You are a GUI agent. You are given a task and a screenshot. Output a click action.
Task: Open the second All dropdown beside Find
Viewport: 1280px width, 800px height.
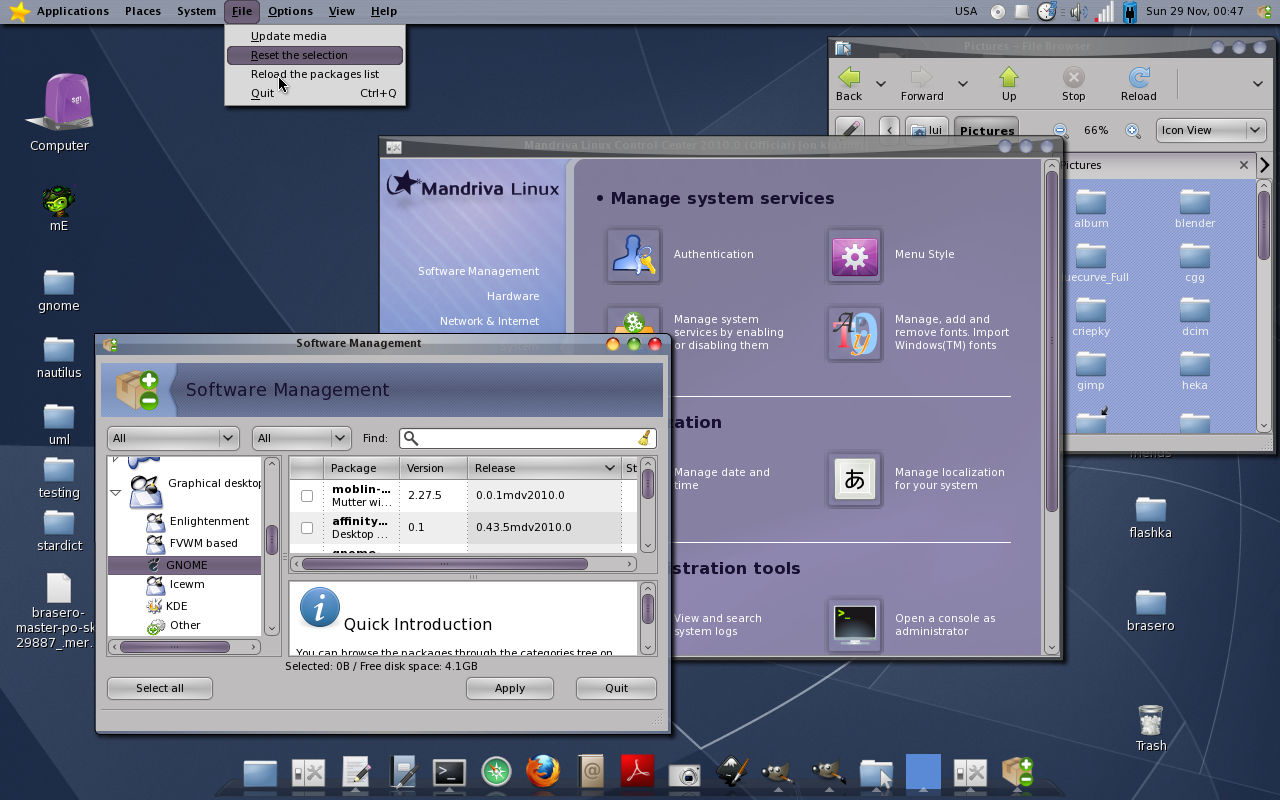tap(301, 438)
